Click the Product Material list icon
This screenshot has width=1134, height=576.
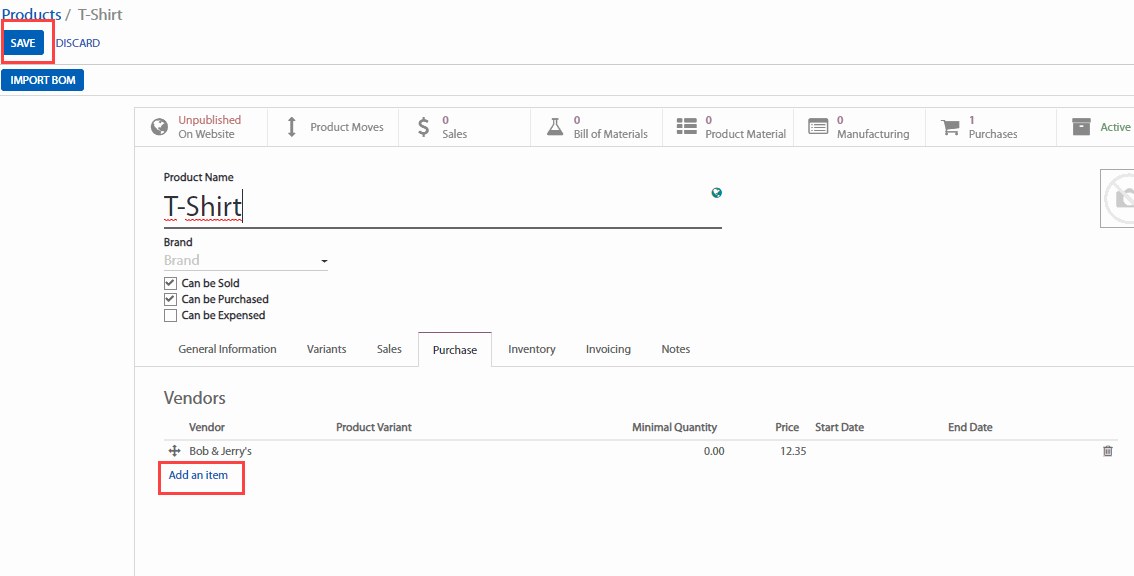tap(687, 127)
